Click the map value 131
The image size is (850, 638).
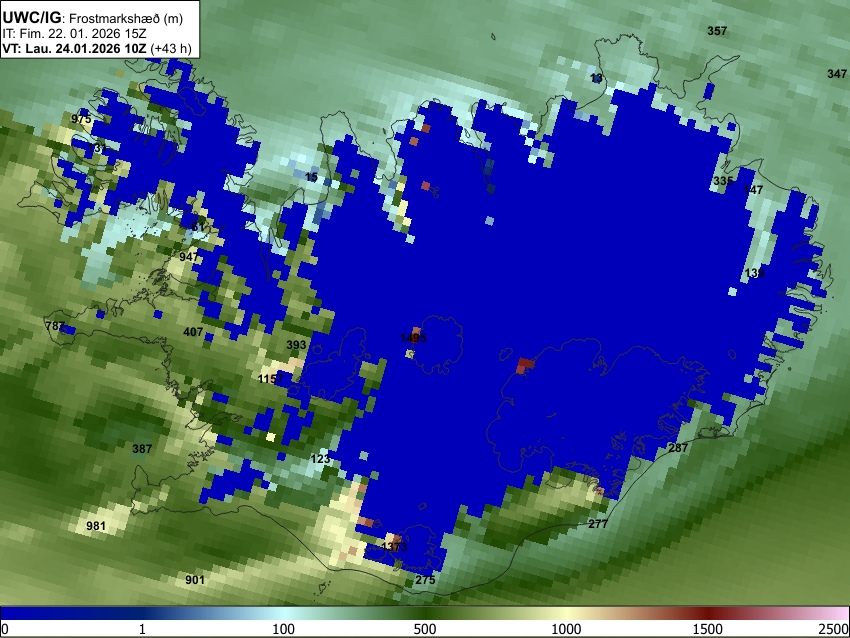pyautogui.click(x=98, y=147)
